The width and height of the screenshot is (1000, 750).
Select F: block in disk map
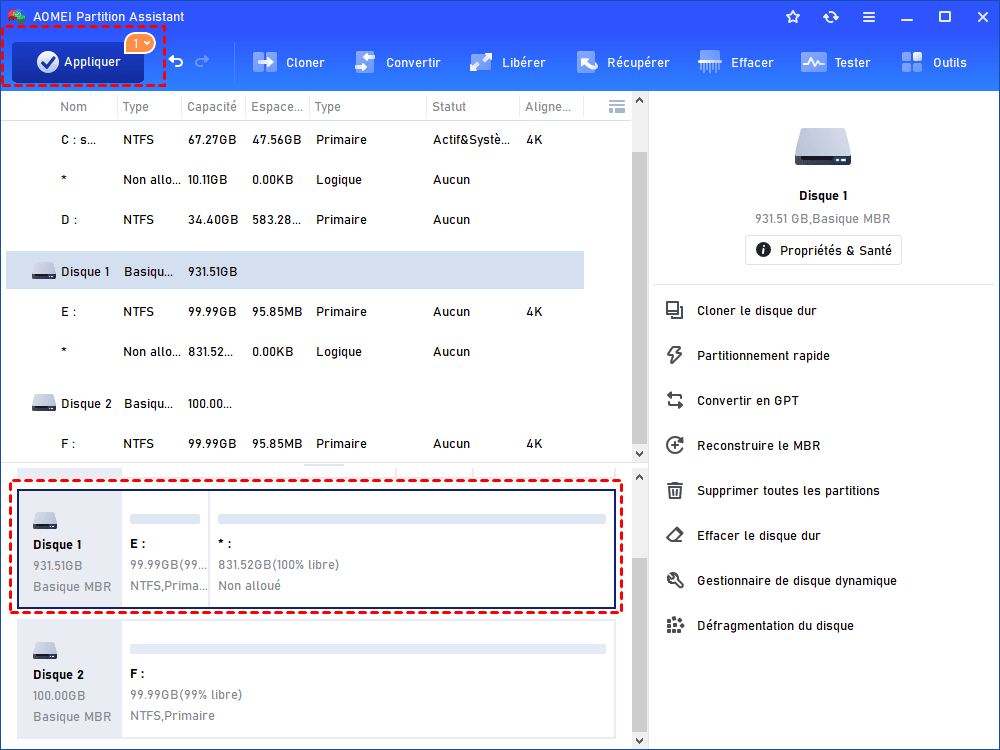(368, 679)
